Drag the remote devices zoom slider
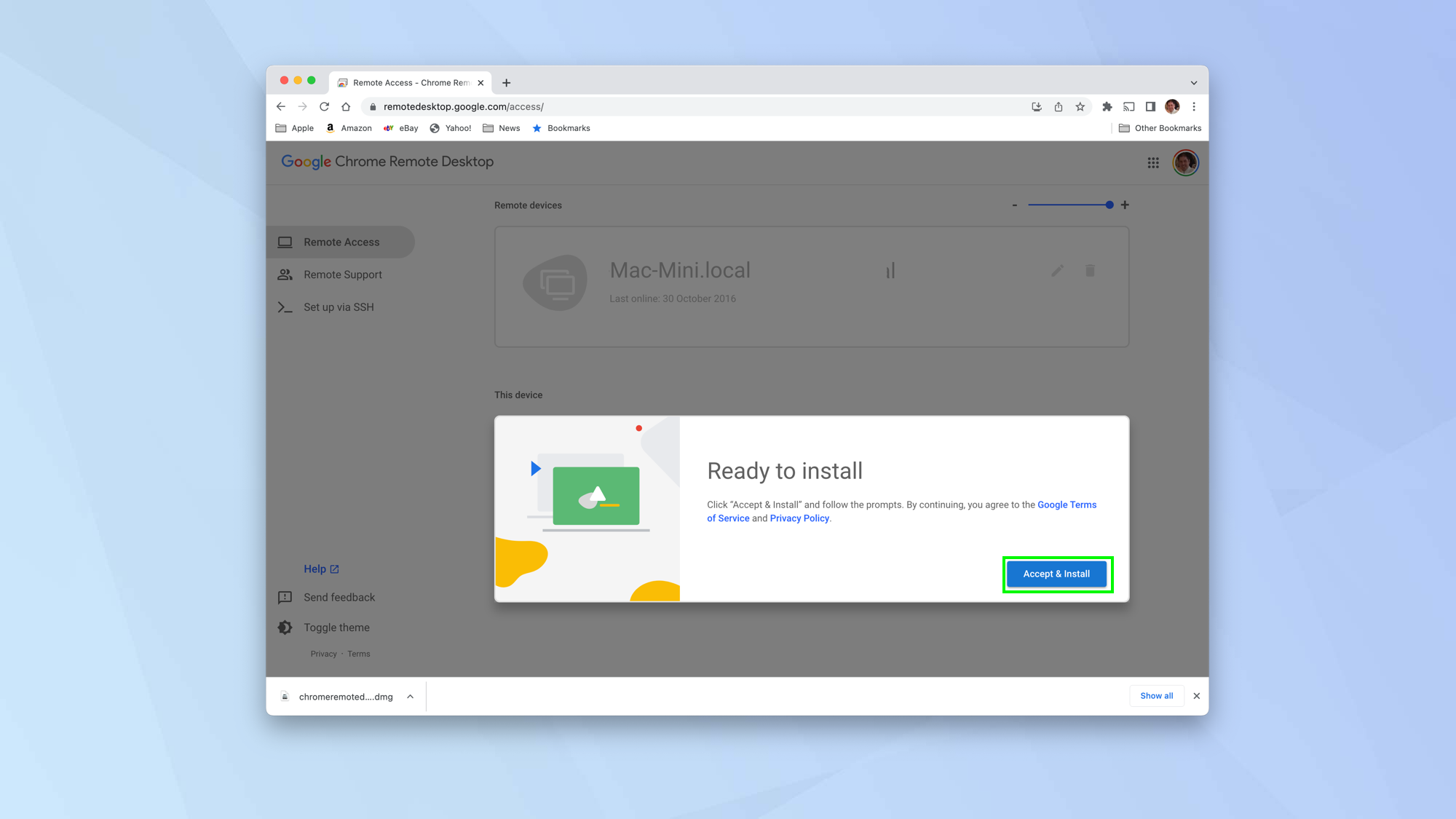Viewport: 1456px width, 819px height. point(1109,205)
